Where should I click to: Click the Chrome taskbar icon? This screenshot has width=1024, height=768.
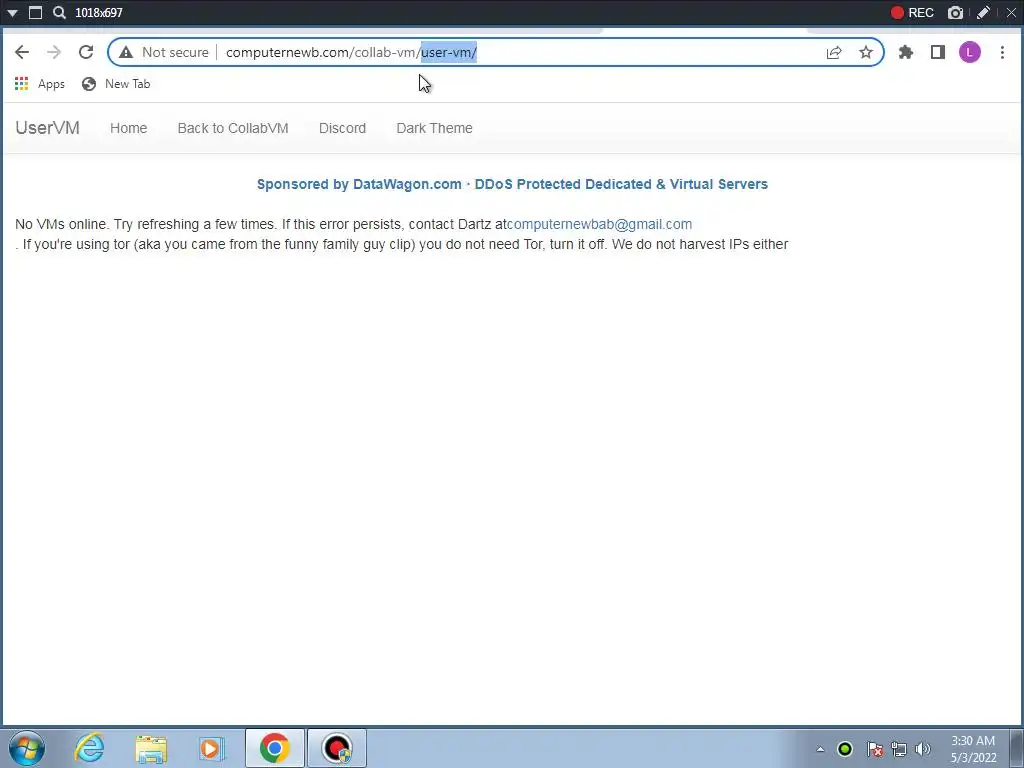point(274,748)
